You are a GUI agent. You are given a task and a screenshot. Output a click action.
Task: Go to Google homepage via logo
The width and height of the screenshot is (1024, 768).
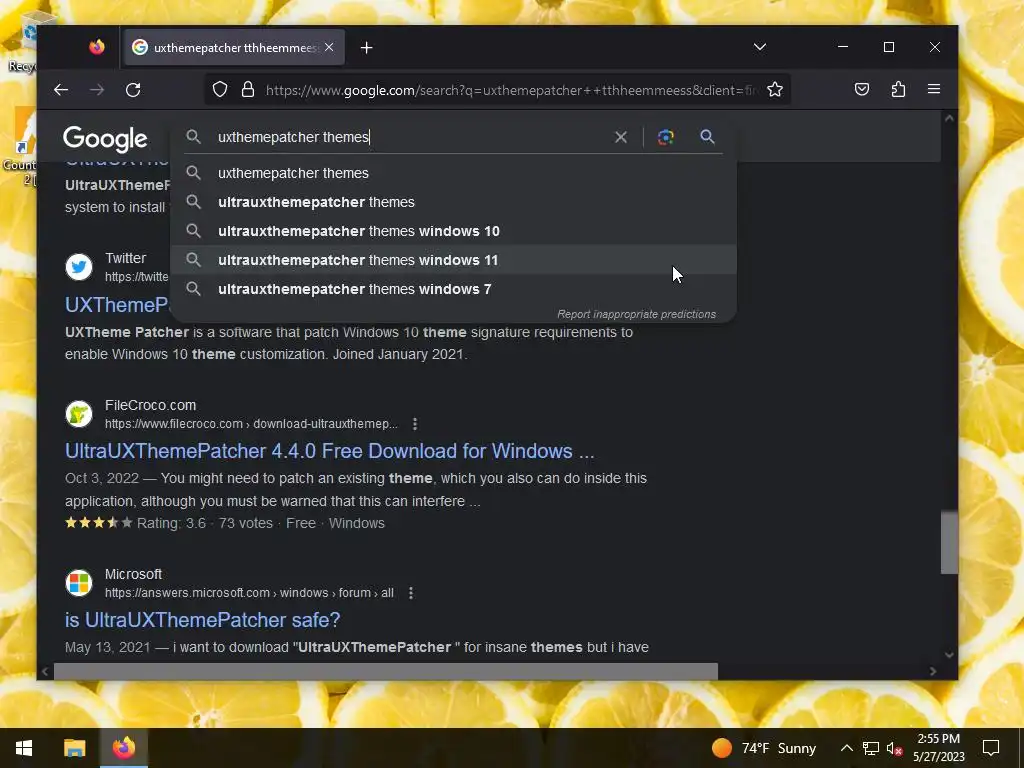(x=105, y=138)
